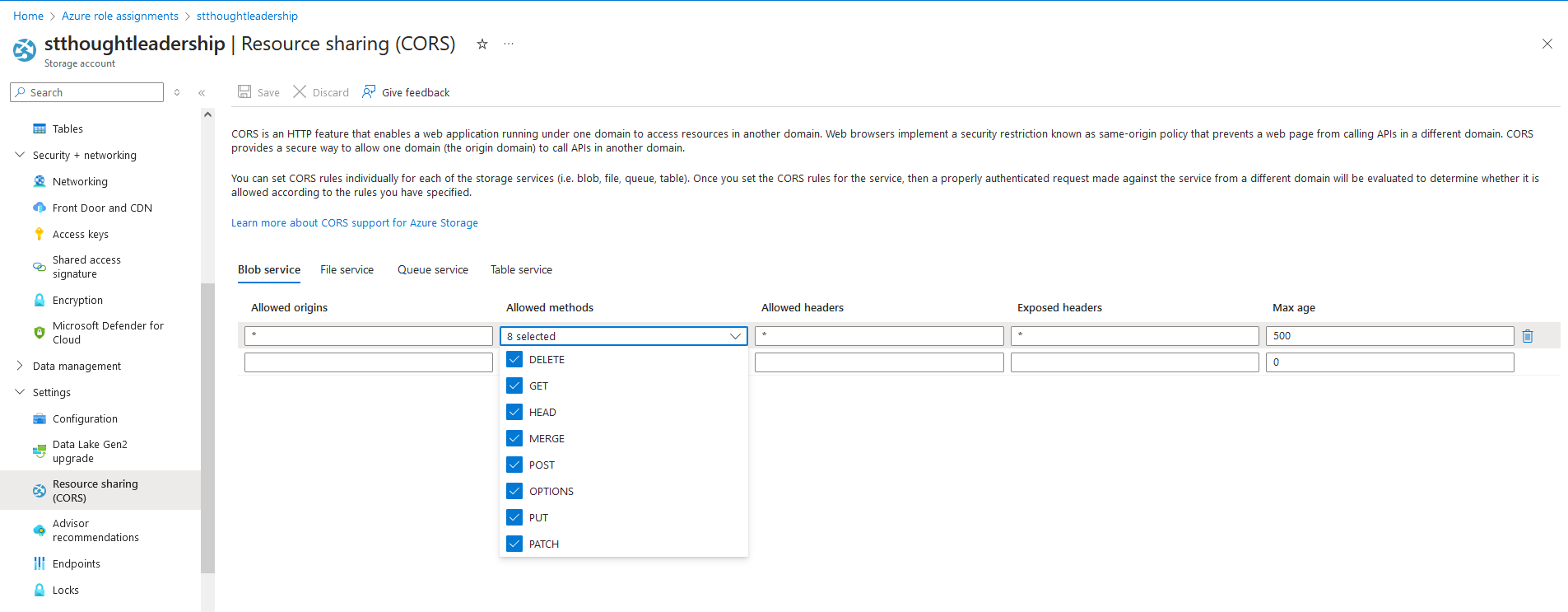Click the Discard X icon

pos(300,91)
